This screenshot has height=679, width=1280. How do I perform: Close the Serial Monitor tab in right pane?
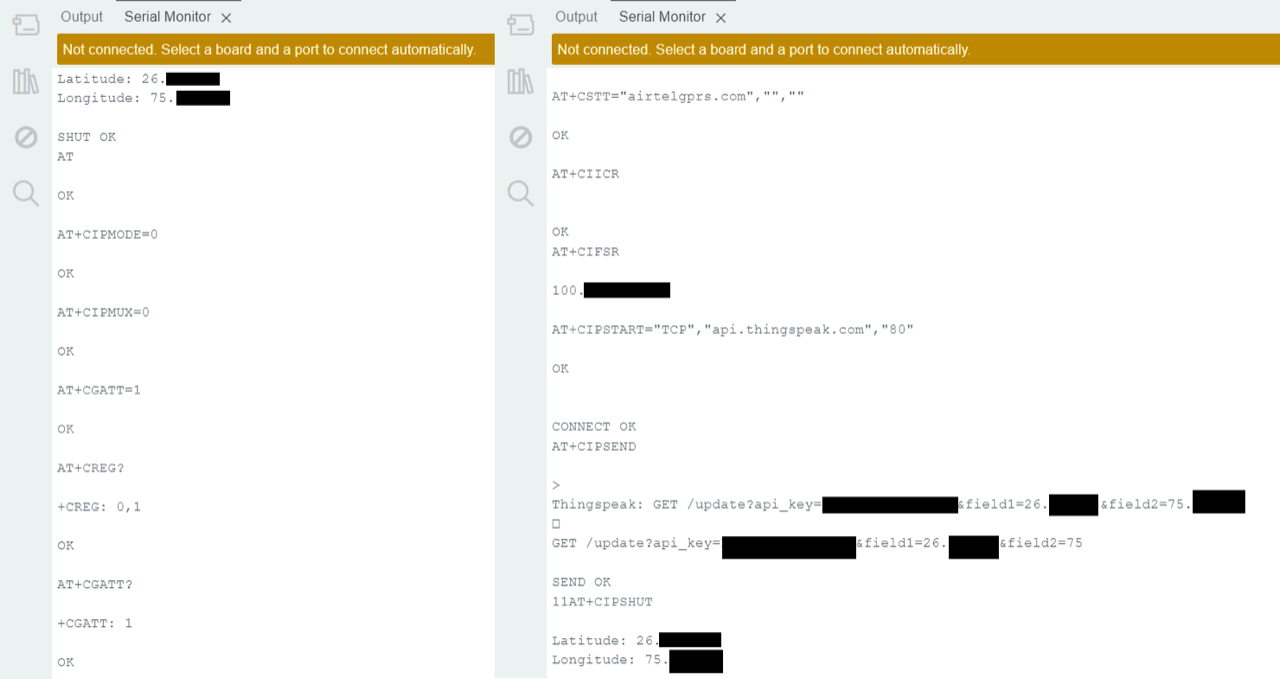point(721,18)
